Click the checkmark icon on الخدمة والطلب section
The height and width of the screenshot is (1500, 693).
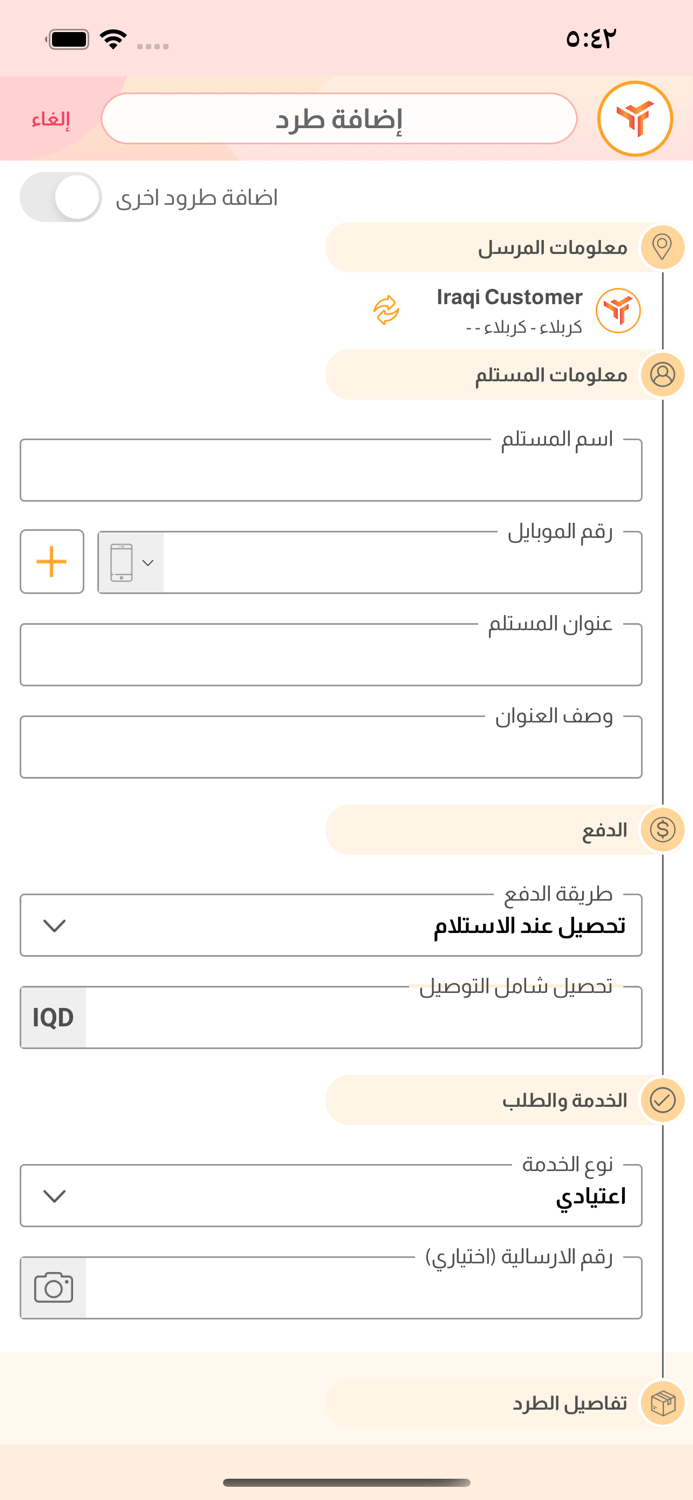coord(662,1100)
